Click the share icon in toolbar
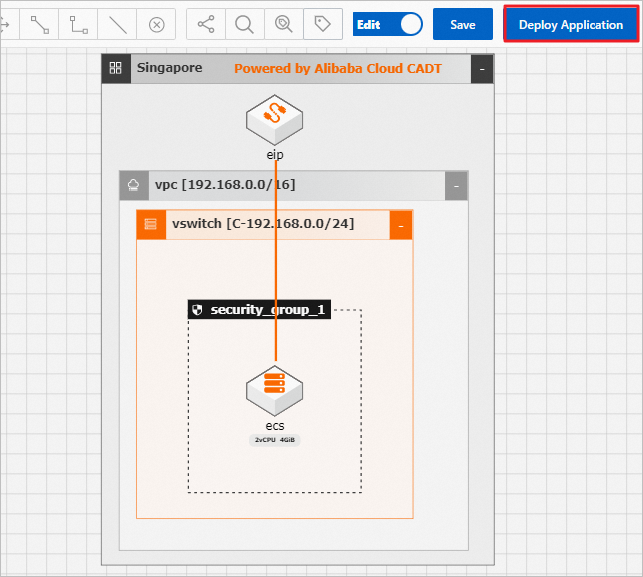Image resolution: width=643 pixels, height=577 pixels. [206, 24]
